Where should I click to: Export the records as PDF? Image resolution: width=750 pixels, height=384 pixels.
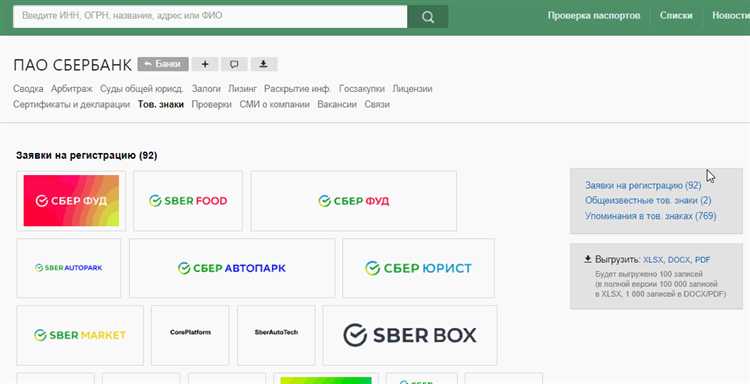703,260
